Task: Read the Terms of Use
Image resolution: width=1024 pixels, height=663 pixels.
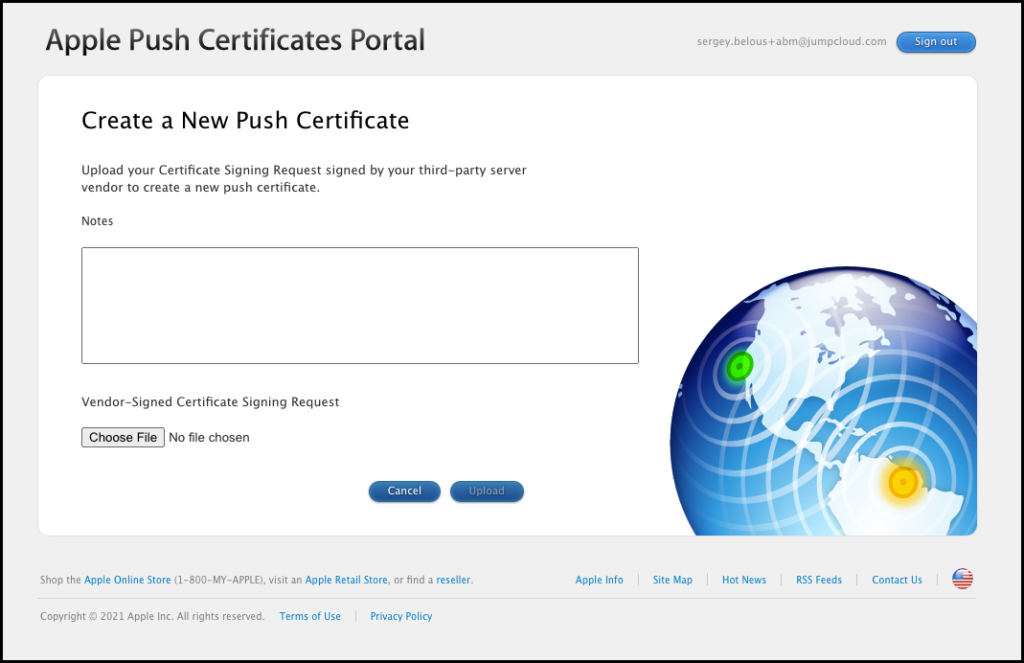Action: pyautogui.click(x=310, y=616)
